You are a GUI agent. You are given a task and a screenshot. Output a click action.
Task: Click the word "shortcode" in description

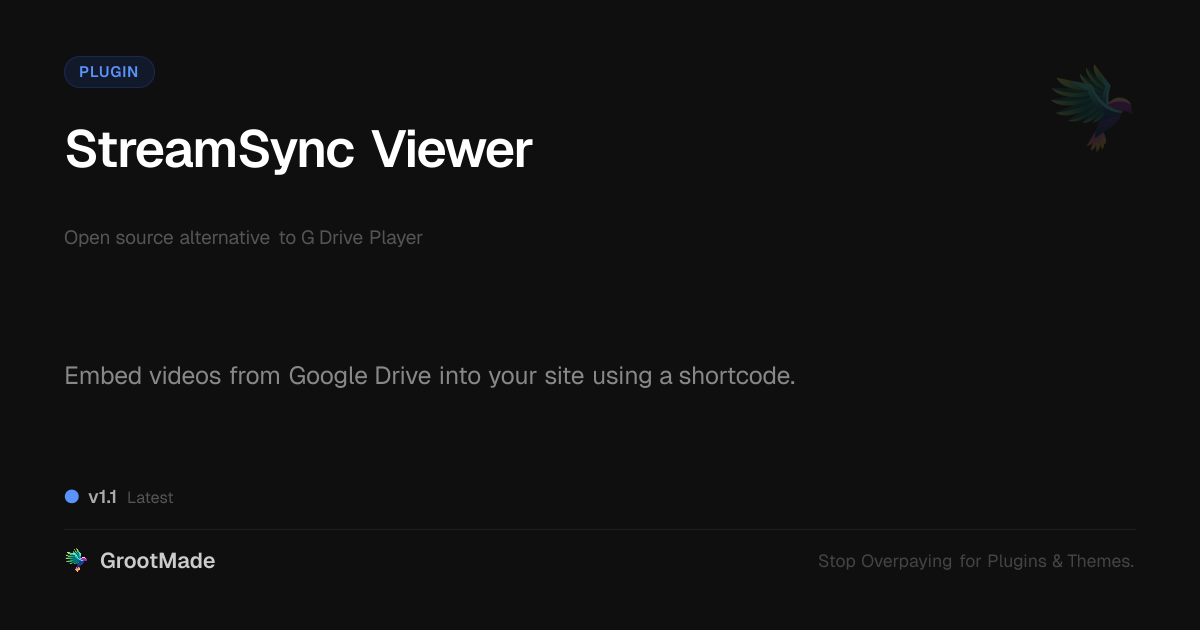coord(735,377)
